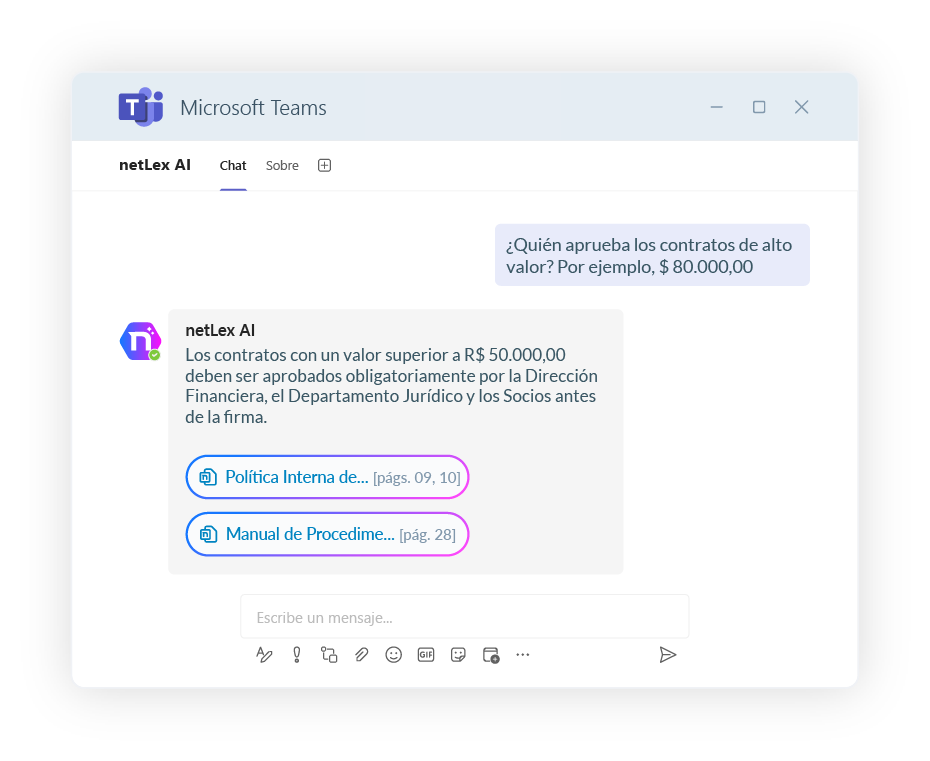The image size is (930, 761).
Task: Open the Sobre tab
Action: 282,165
